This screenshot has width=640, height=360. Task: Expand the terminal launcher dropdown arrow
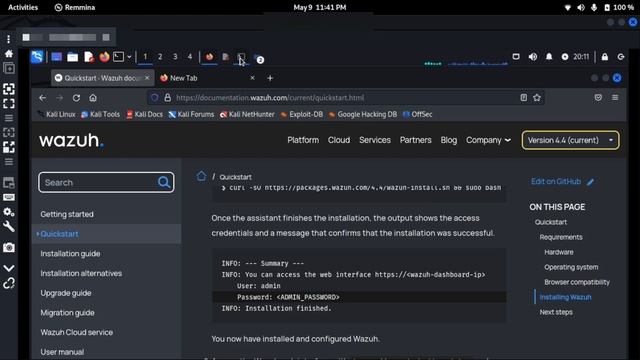[x=129, y=57]
